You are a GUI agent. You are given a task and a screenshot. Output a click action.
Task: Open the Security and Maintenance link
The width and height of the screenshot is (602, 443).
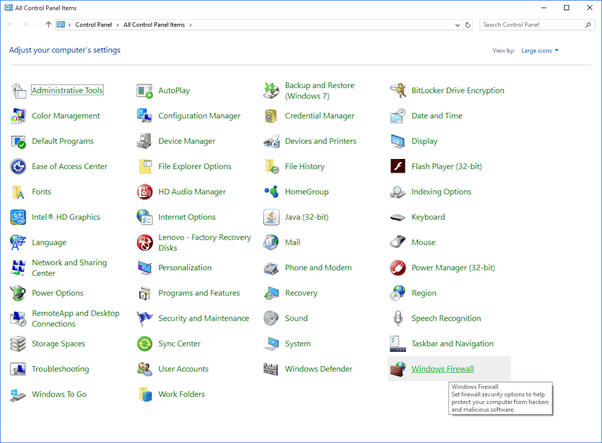[203, 318]
